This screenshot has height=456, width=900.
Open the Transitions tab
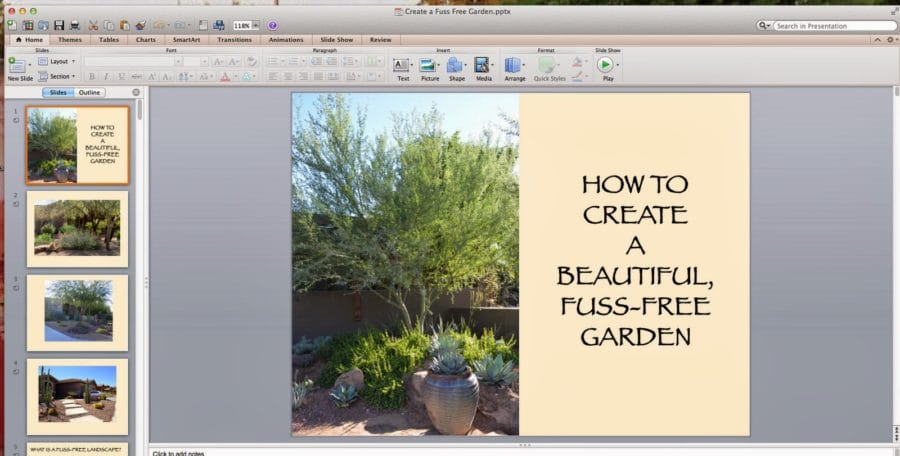click(x=234, y=40)
